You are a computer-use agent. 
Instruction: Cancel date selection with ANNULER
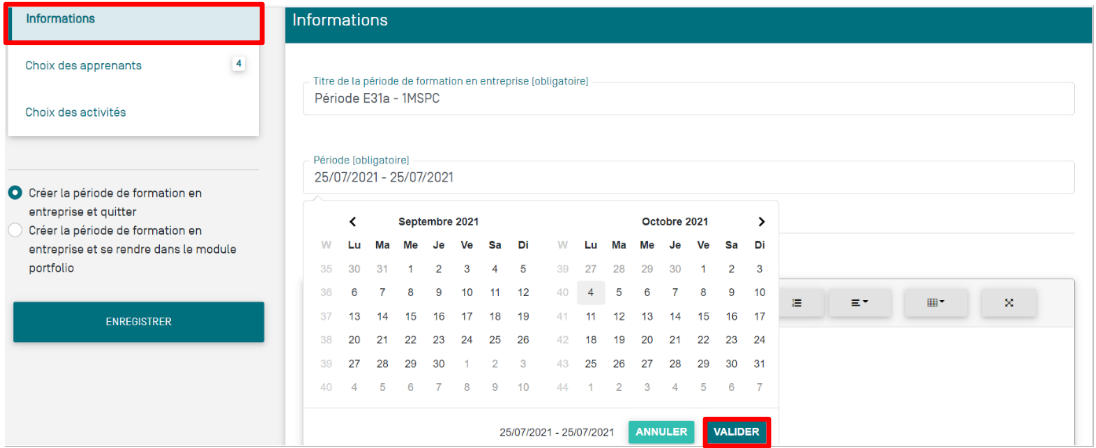[x=661, y=432]
